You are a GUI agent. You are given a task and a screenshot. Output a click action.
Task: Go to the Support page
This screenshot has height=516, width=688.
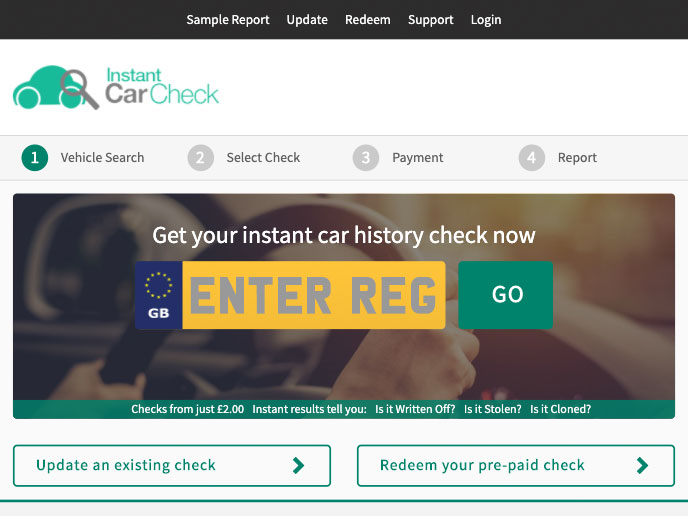pyautogui.click(x=430, y=20)
